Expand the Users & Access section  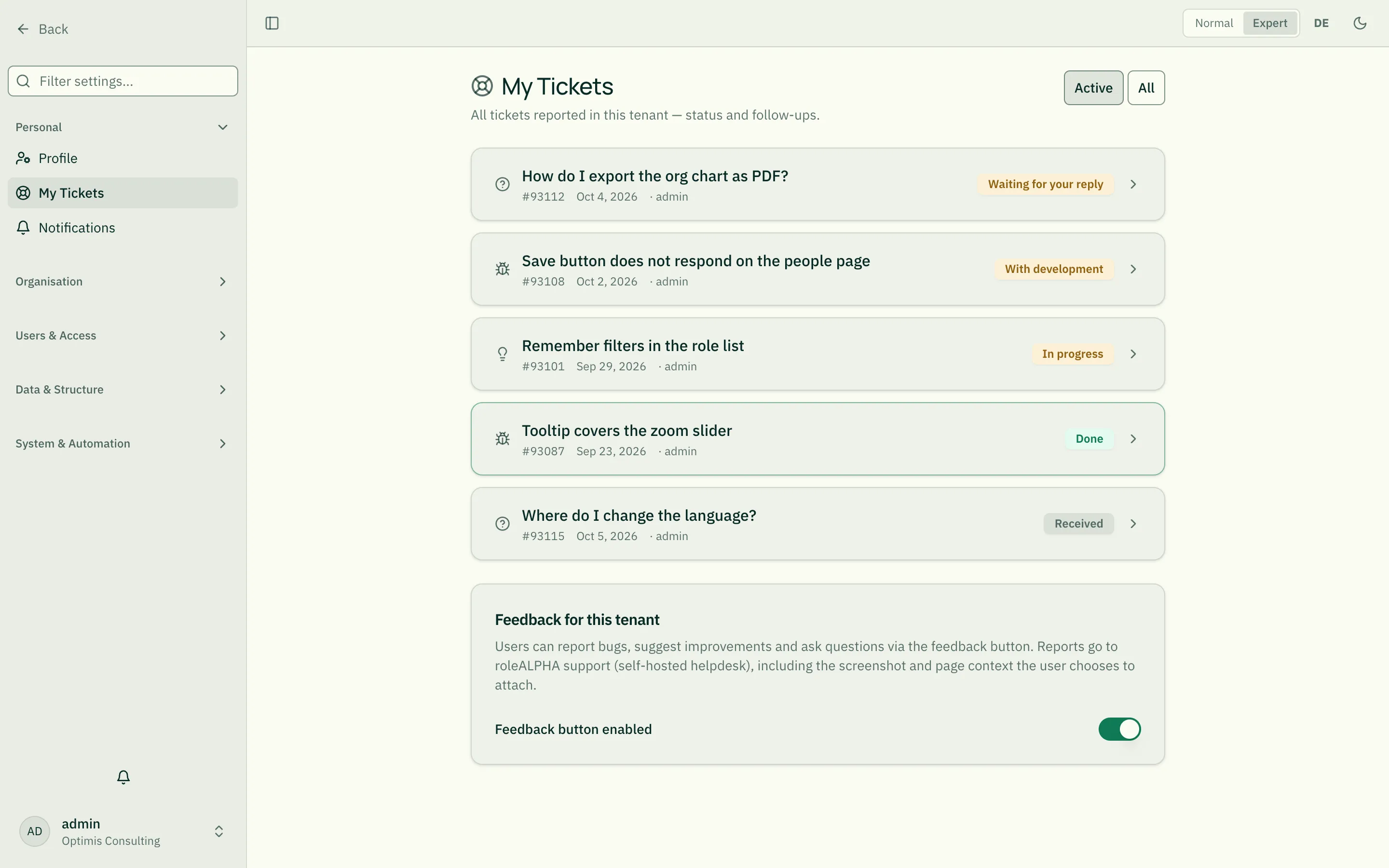(x=123, y=335)
